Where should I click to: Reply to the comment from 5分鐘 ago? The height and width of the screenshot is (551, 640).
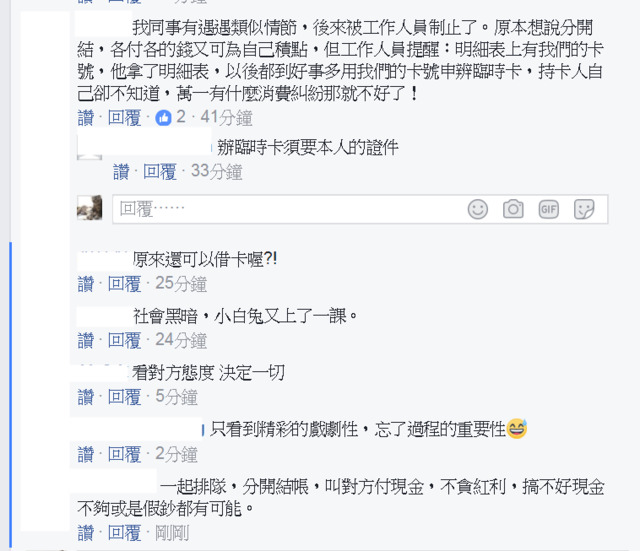(124, 397)
